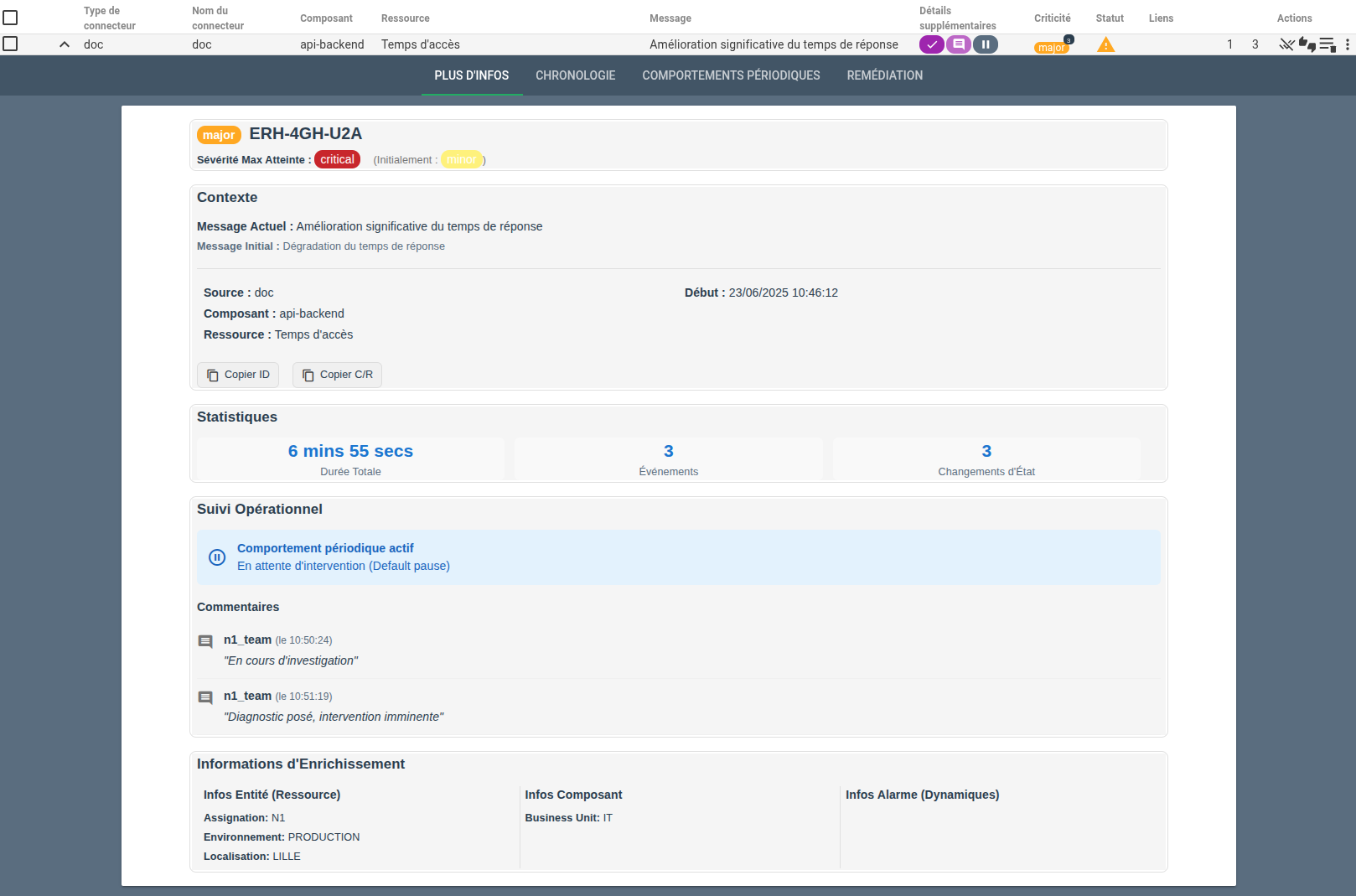Toggle the select-all checkbox in table header
The width and height of the screenshot is (1356, 896).
[10, 18]
